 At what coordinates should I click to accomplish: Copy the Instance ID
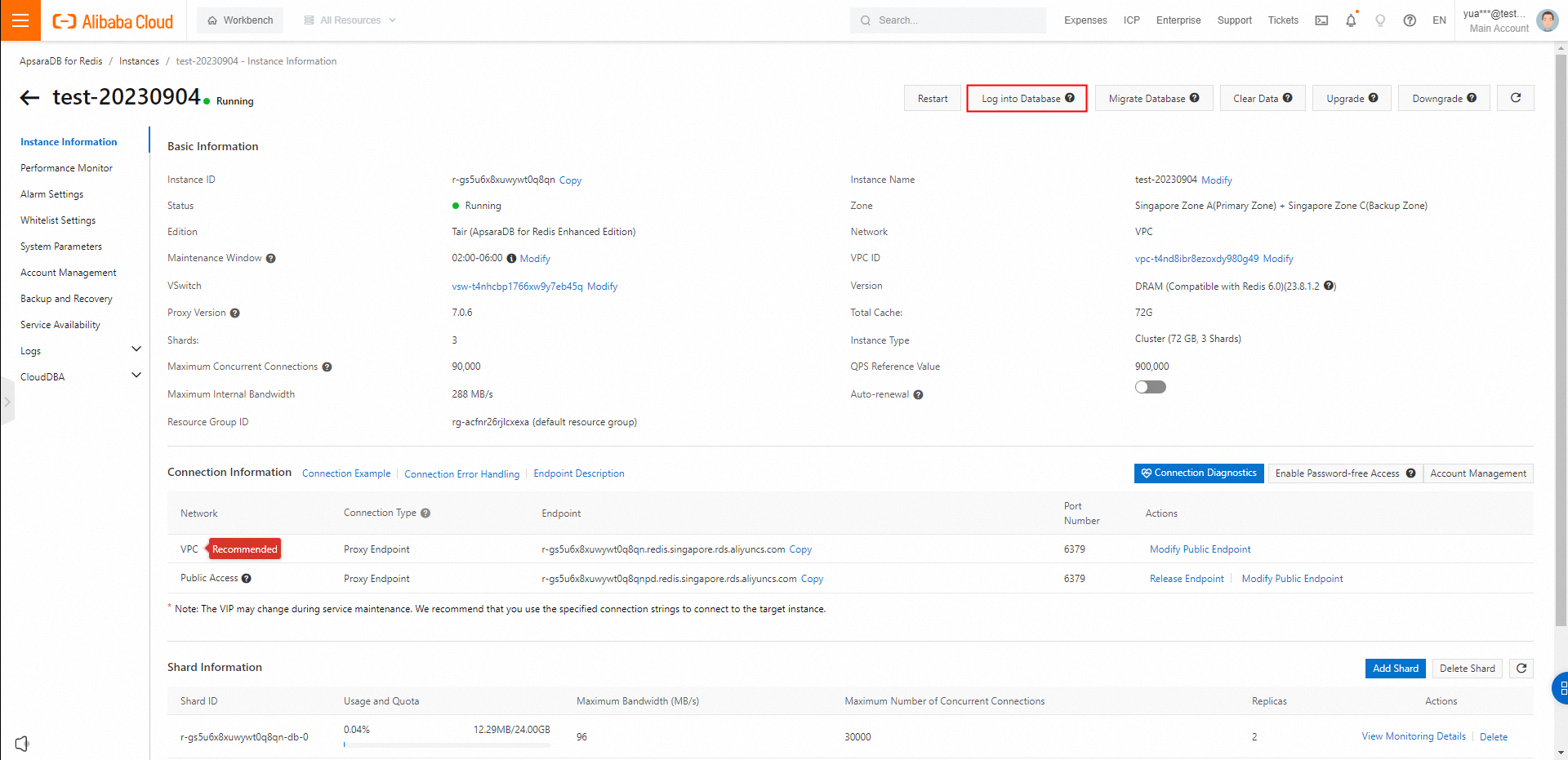[570, 180]
